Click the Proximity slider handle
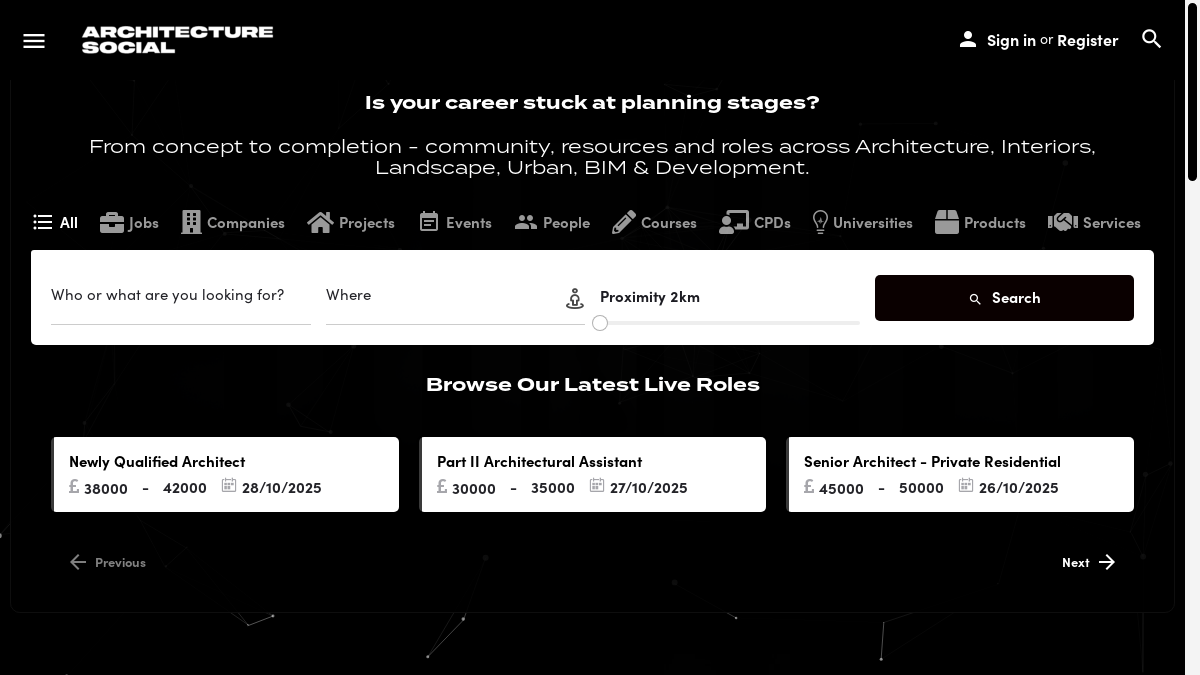Viewport: 1200px width, 675px height. tap(600, 323)
